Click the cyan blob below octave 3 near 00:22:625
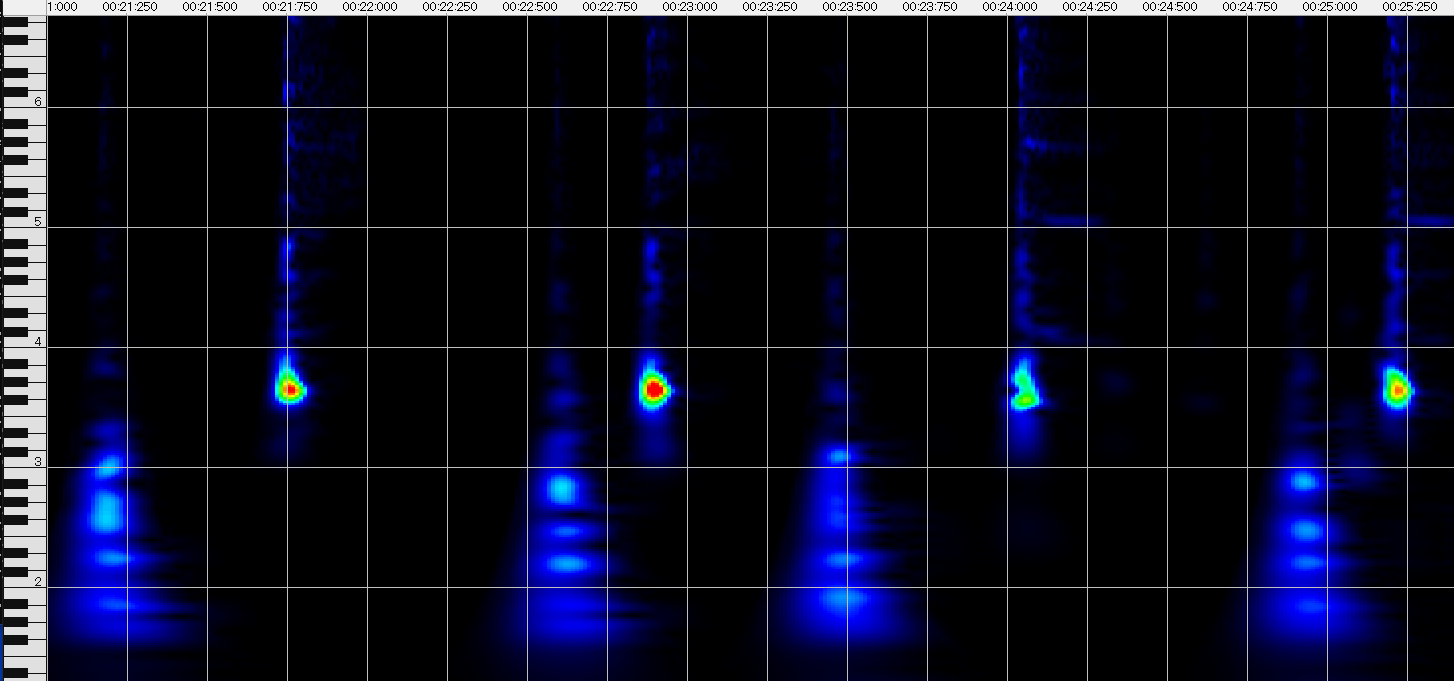The width and height of the screenshot is (1454, 681). (562, 489)
